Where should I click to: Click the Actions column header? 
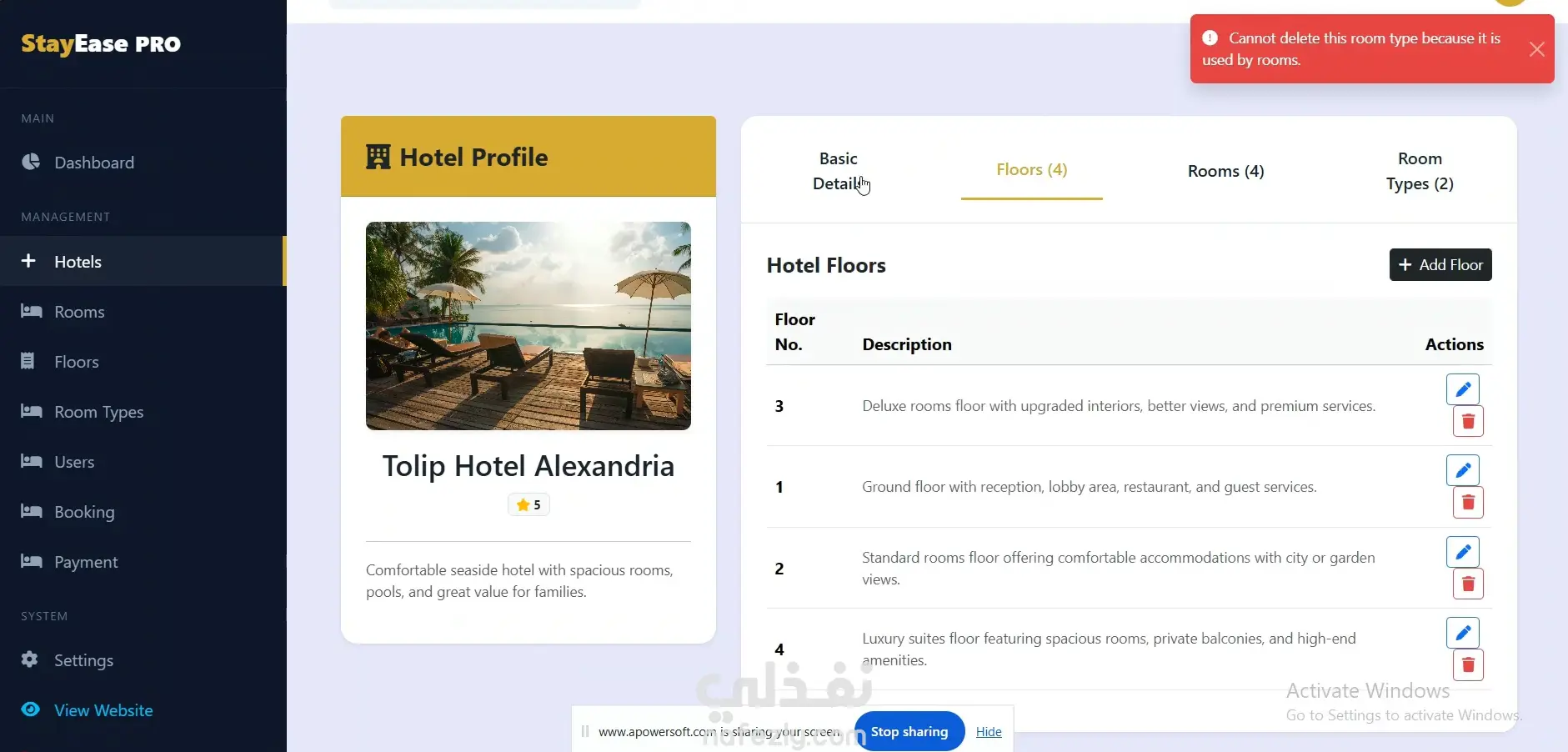[1455, 344]
